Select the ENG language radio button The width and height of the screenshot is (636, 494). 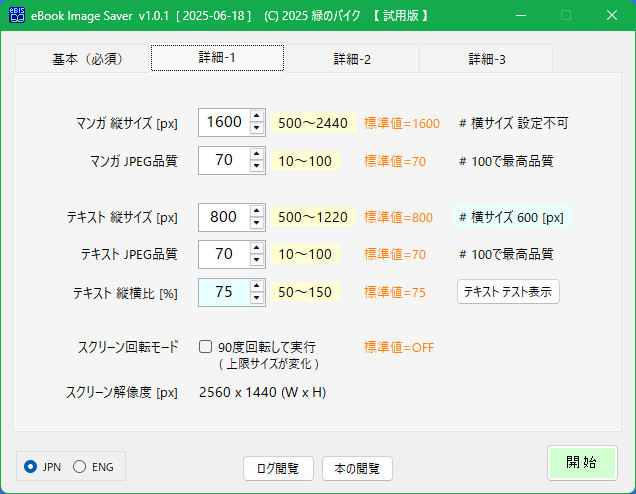(80, 467)
